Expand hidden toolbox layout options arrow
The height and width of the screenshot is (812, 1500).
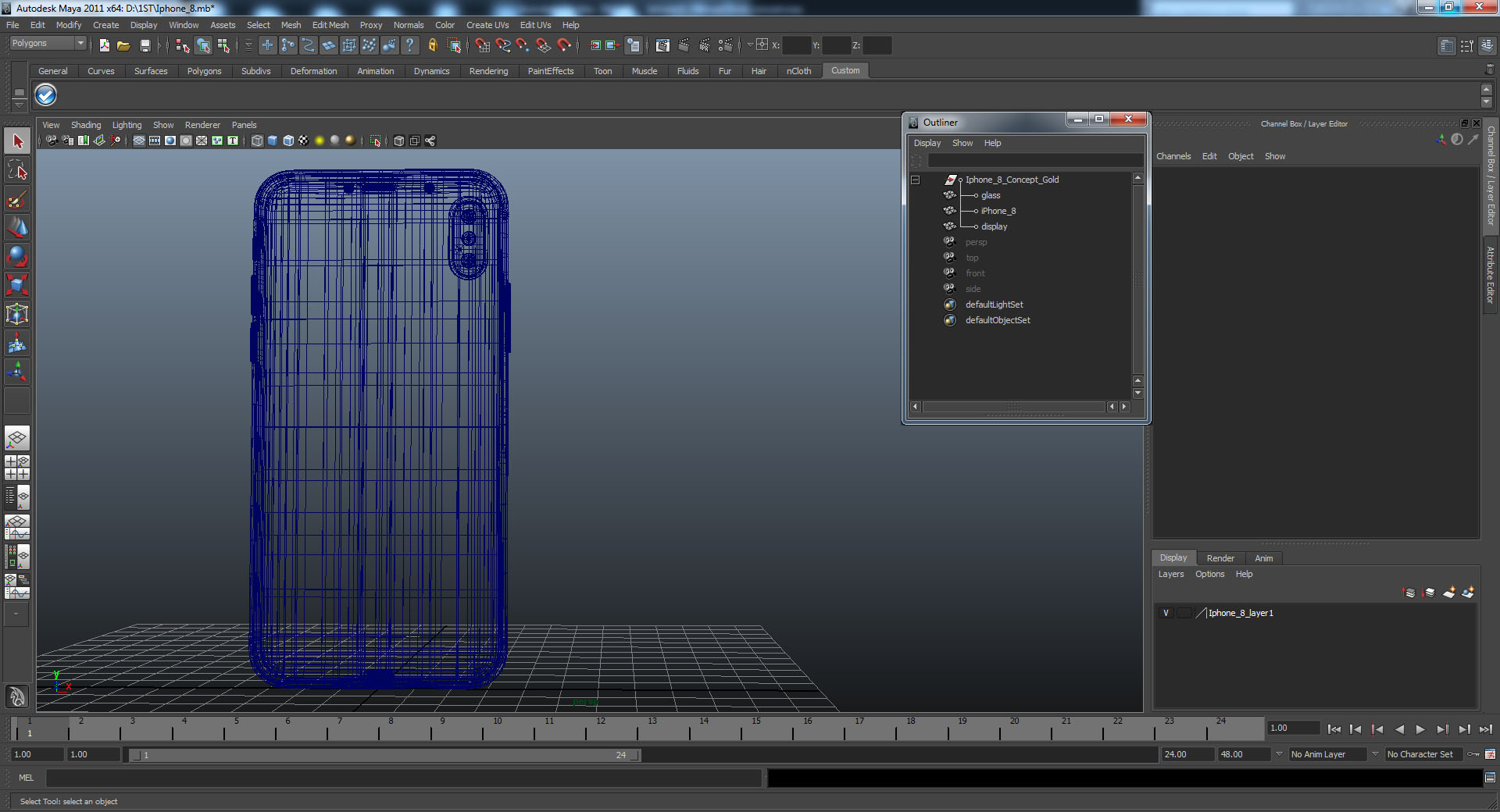16,614
